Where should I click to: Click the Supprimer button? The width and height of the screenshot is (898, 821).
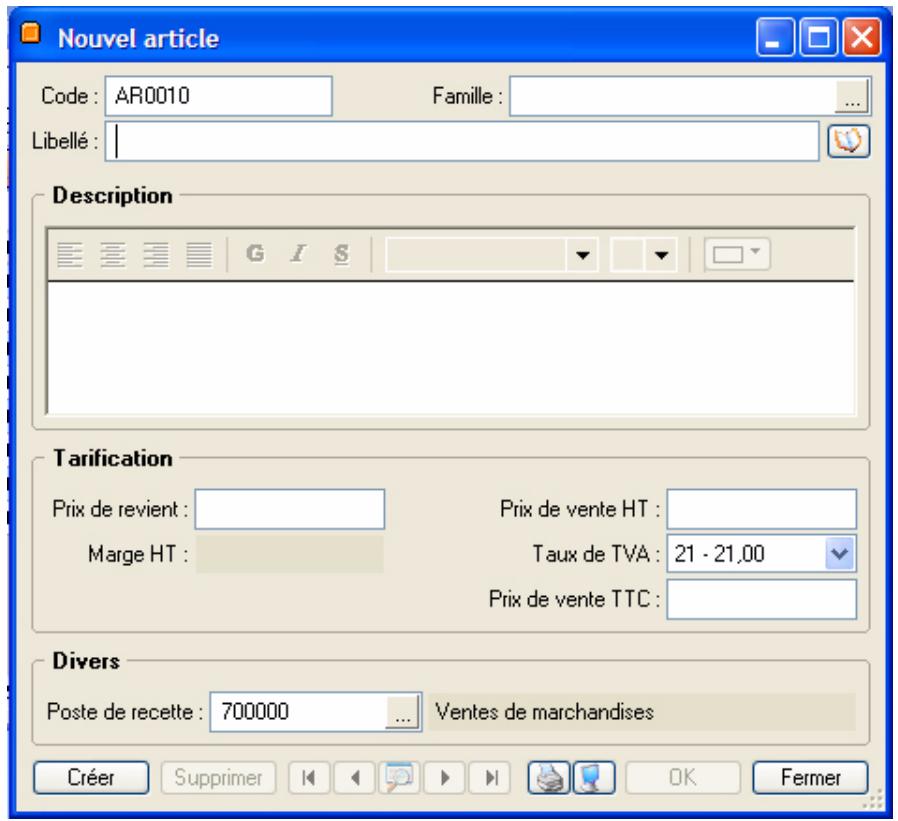(x=218, y=777)
